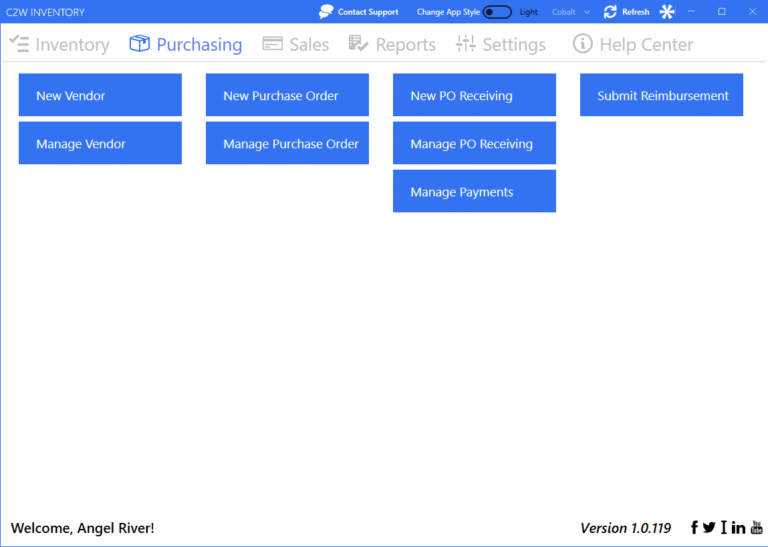This screenshot has width=768, height=547.
Task: Click the New Vendor button
Action: click(100, 95)
